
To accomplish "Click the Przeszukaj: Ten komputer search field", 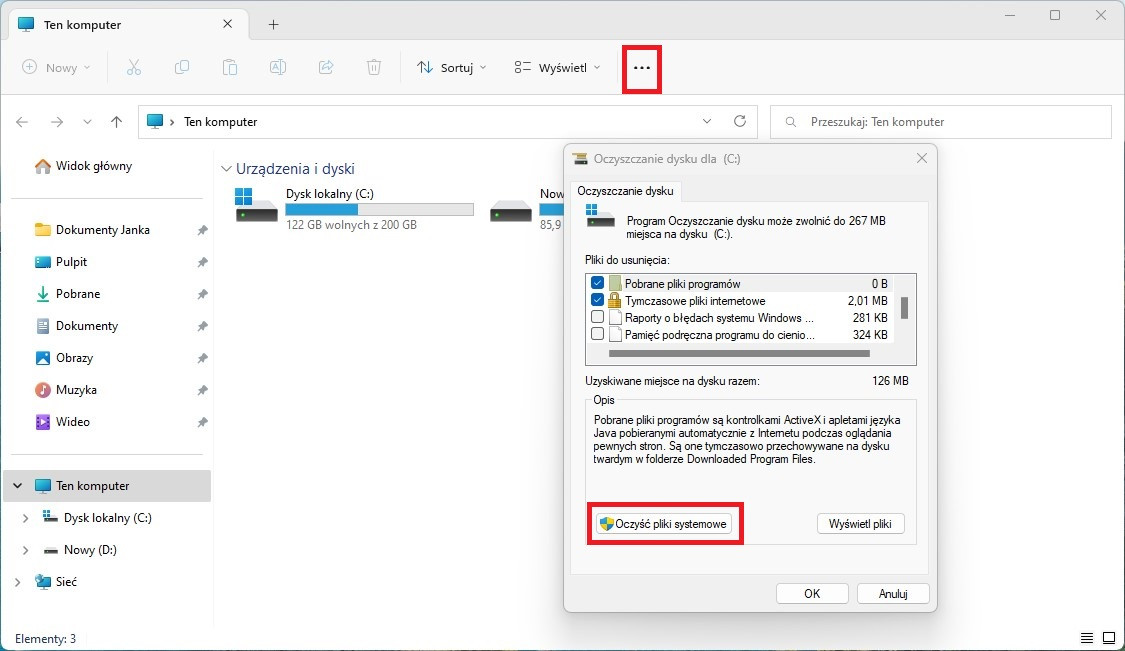I will pyautogui.click(x=941, y=122).
